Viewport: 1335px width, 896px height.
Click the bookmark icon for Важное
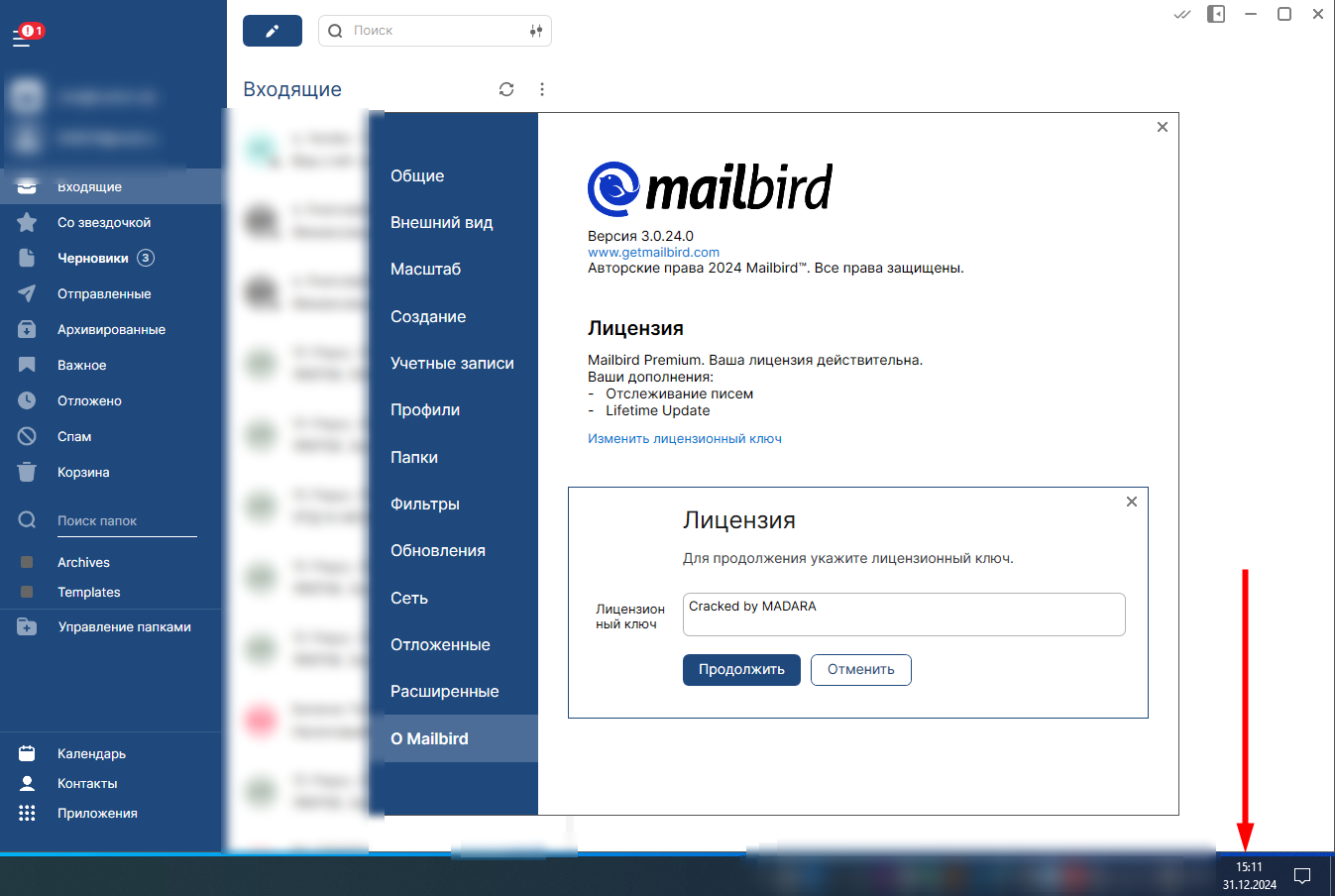27,365
